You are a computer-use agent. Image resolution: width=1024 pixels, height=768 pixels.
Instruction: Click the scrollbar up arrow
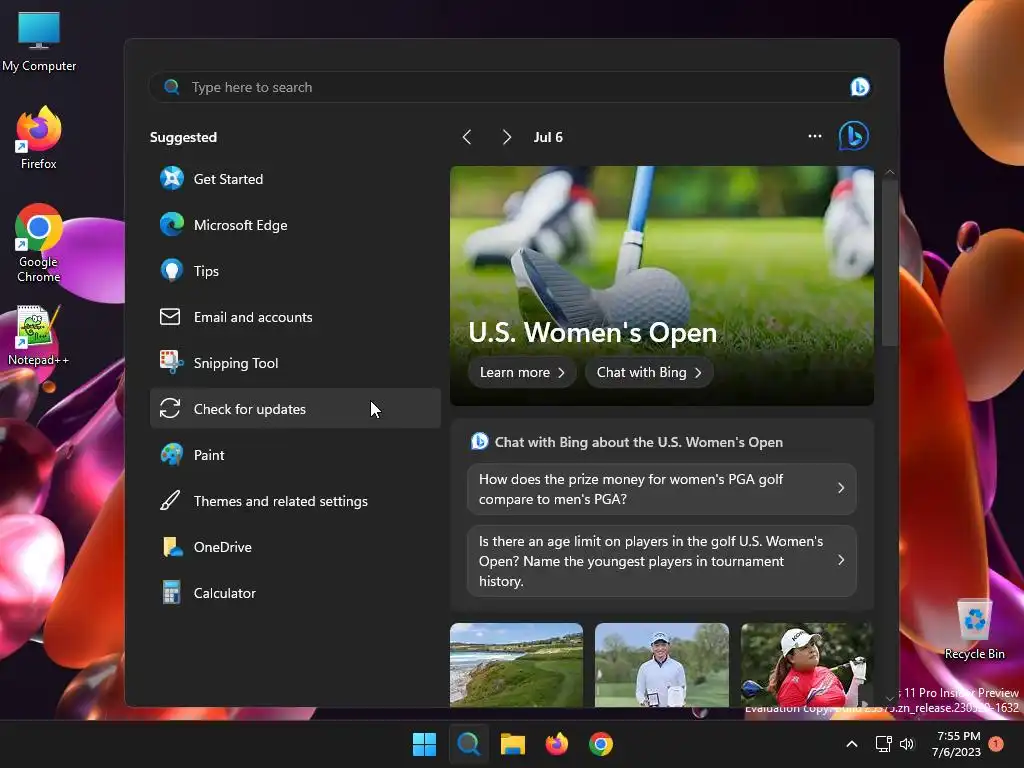click(889, 172)
